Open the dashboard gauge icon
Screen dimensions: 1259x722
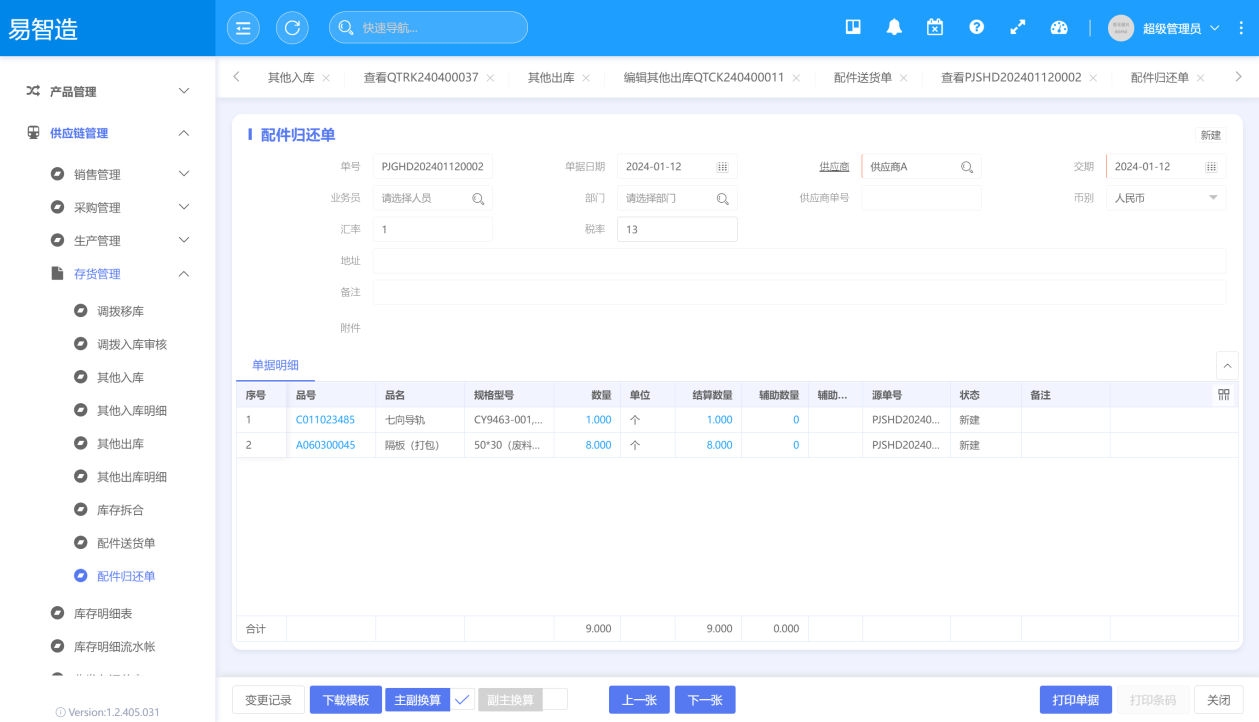[1059, 28]
